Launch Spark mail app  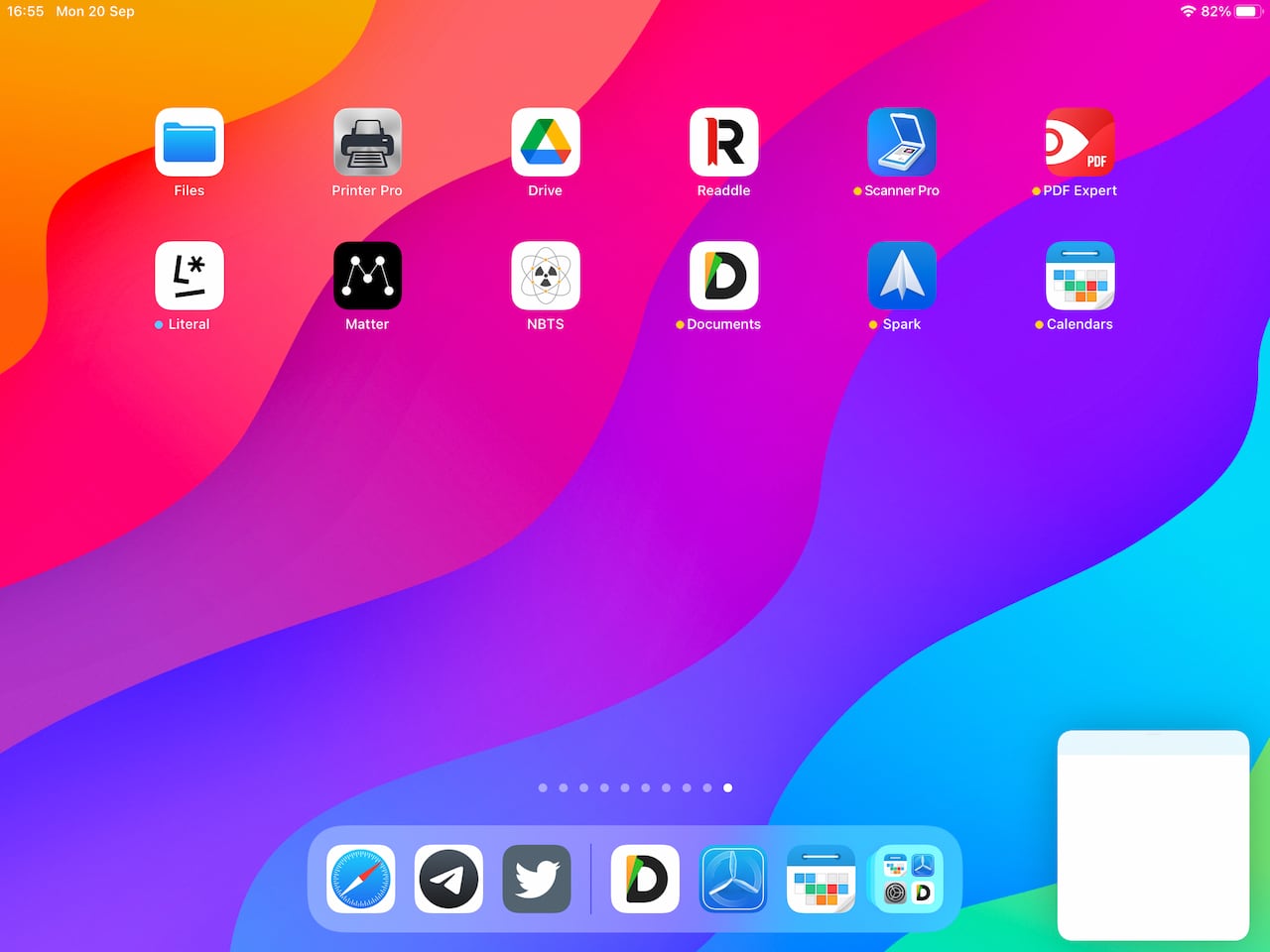(x=902, y=276)
